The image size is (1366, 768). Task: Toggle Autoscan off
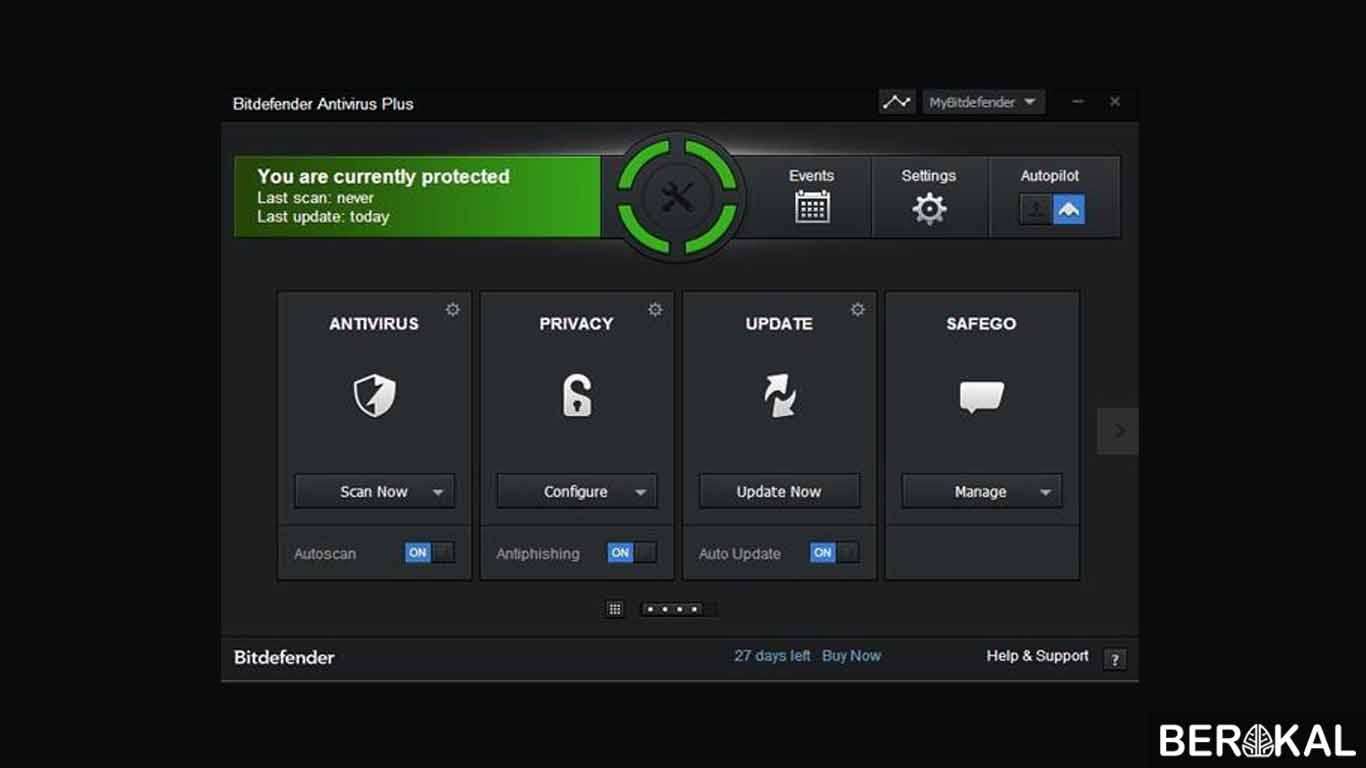pyautogui.click(x=429, y=552)
